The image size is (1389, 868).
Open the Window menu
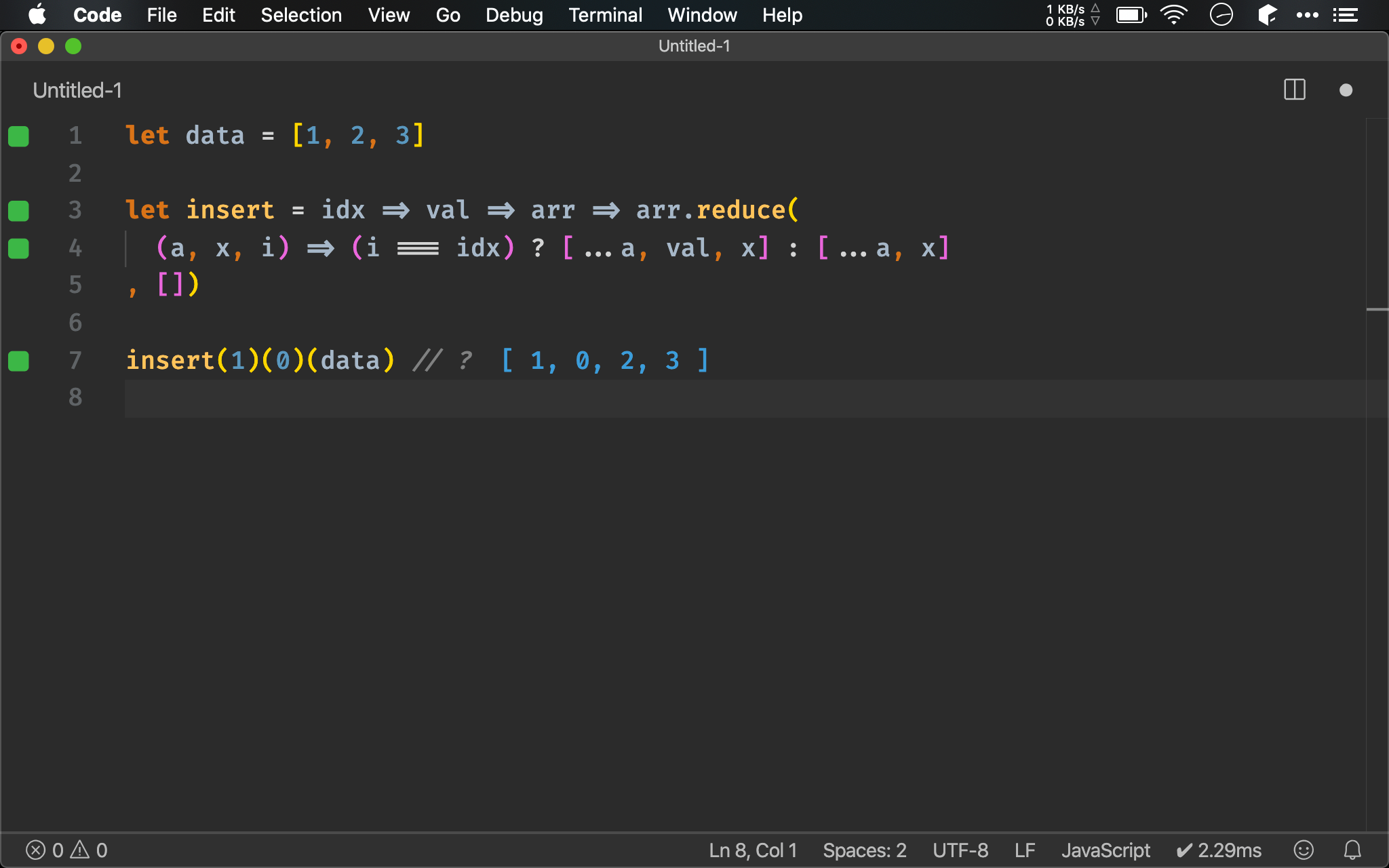[702, 15]
